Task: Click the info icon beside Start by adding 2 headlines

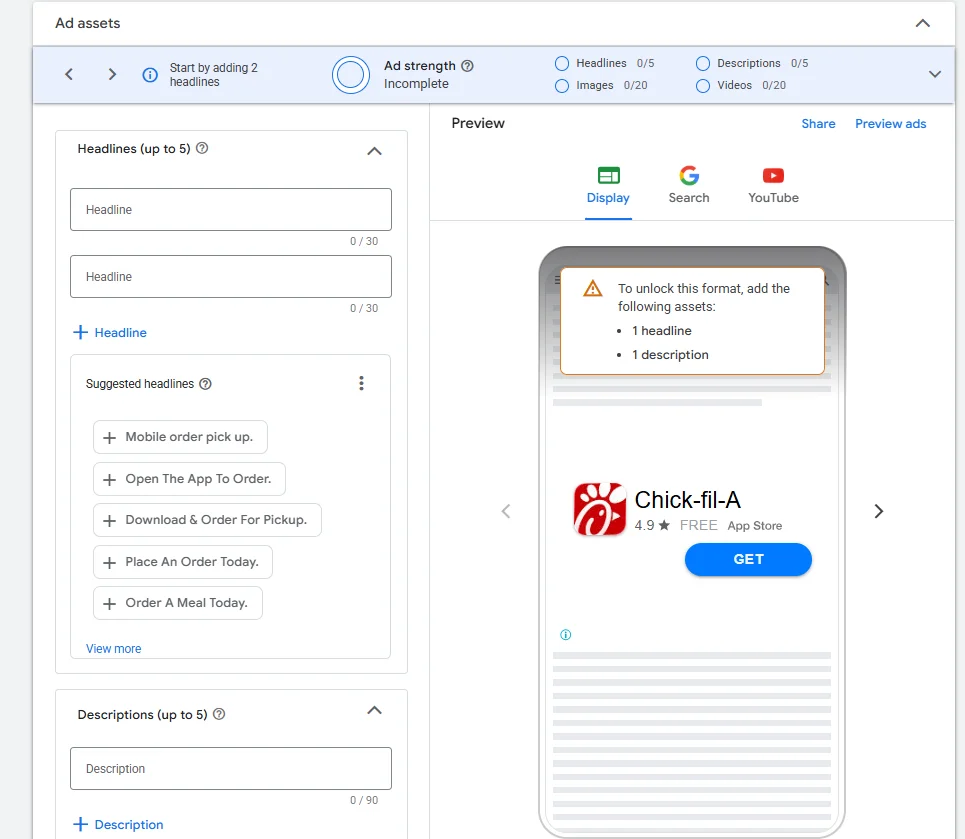Action: (x=150, y=75)
